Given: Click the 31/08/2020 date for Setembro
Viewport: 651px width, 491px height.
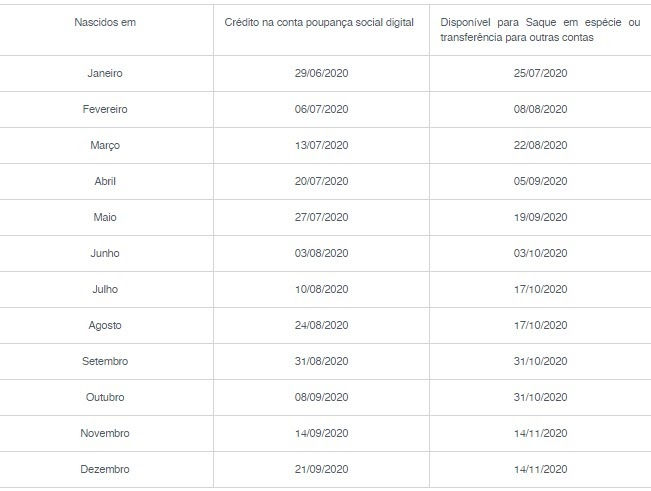Looking at the screenshot, I should (x=321, y=362).
